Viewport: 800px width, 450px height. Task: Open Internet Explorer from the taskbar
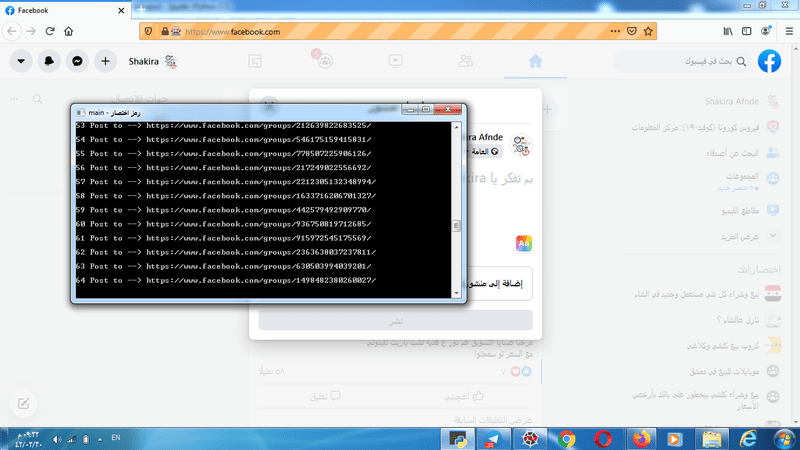pyautogui.click(x=748, y=439)
